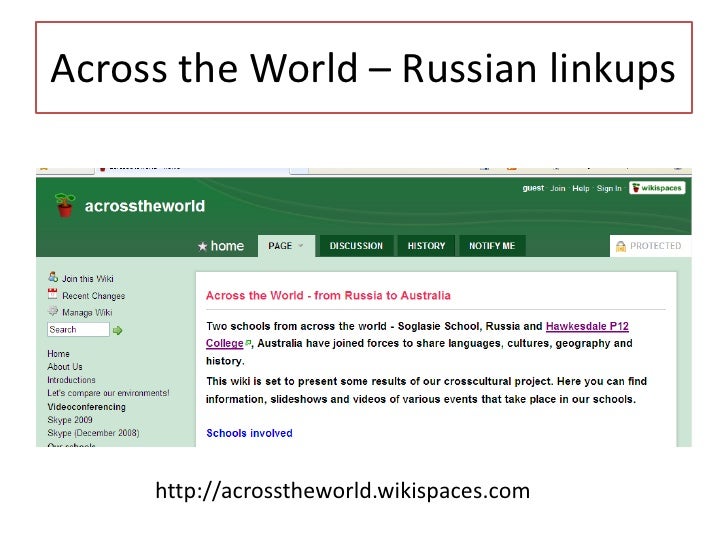Go to Home in sidebar navigation
Viewport: 728px width, 546px height.
pyautogui.click(x=58, y=354)
